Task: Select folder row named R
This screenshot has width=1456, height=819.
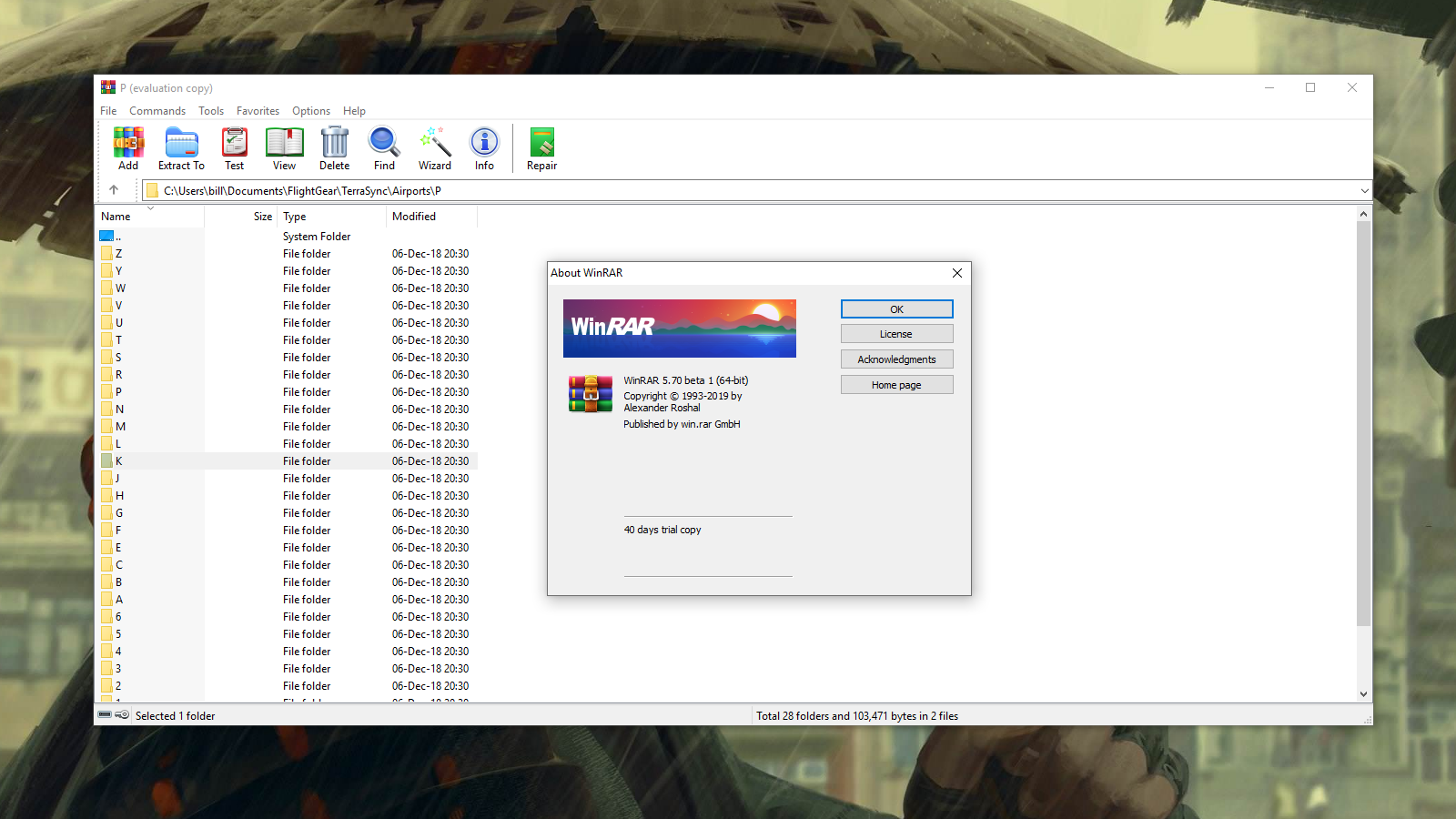Action: pos(287,375)
